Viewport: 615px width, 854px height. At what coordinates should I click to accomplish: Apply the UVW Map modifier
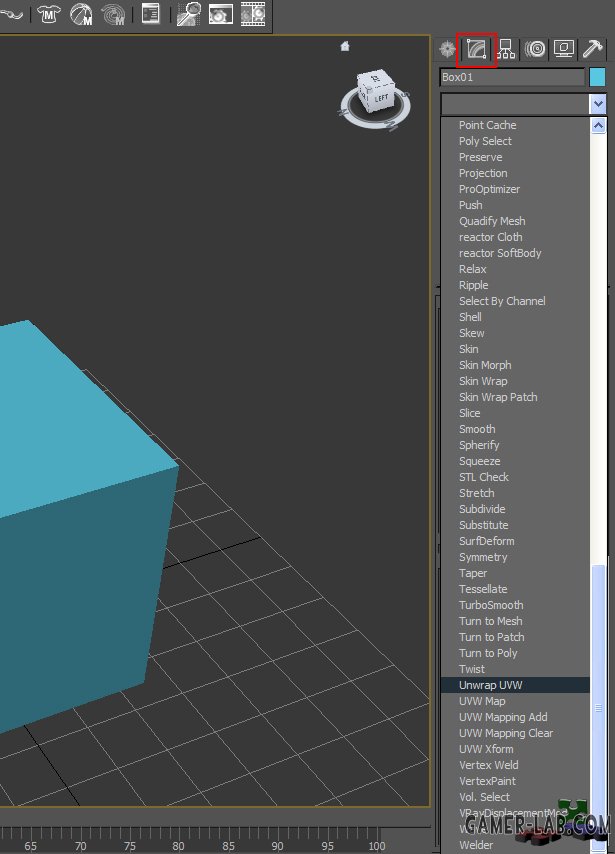pyautogui.click(x=482, y=701)
